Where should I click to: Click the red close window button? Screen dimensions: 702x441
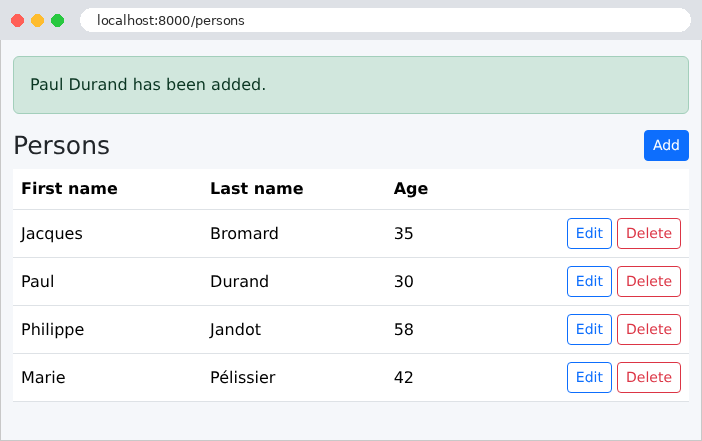pyautogui.click(x=17, y=21)
